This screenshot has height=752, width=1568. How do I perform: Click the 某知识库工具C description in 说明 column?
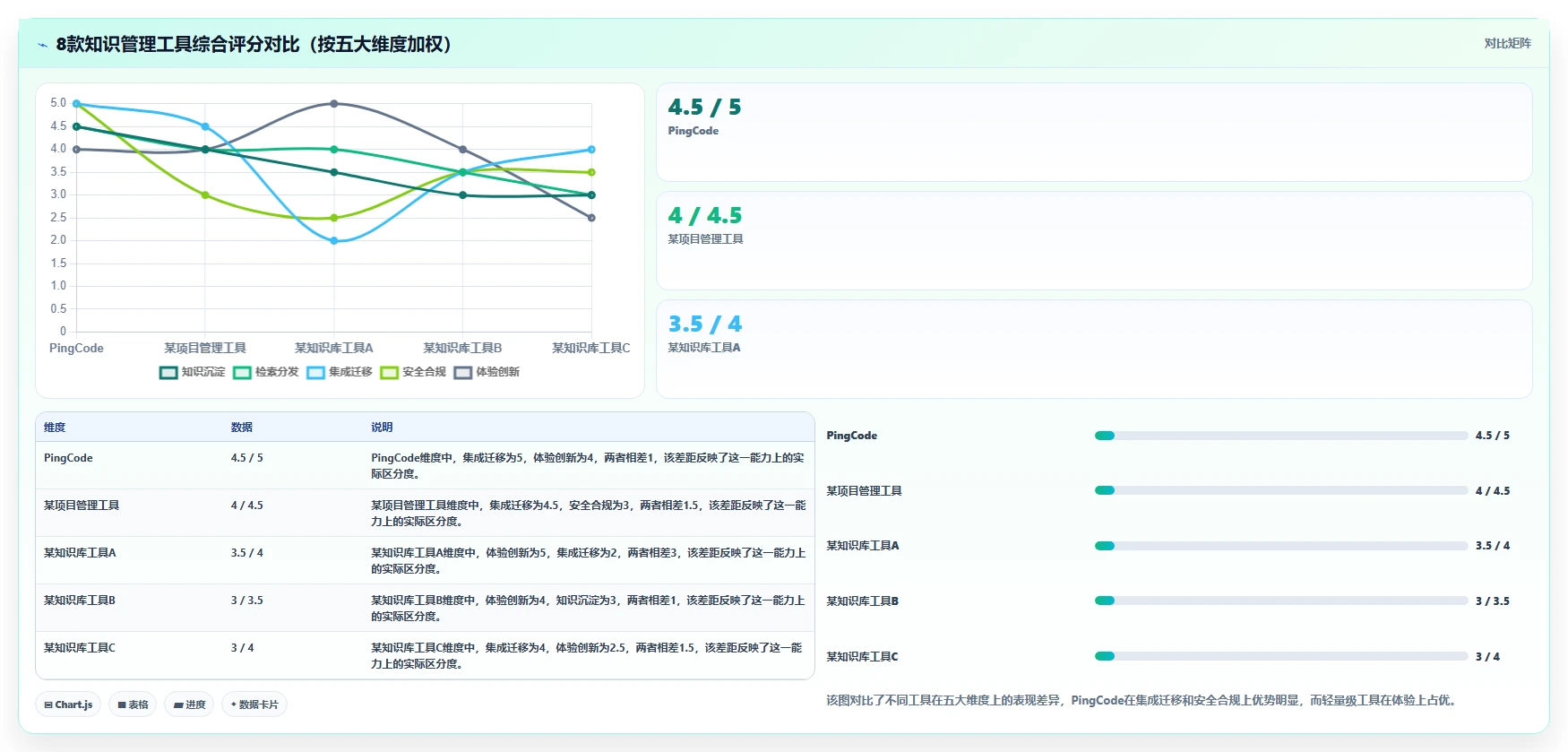click(588, 656)
